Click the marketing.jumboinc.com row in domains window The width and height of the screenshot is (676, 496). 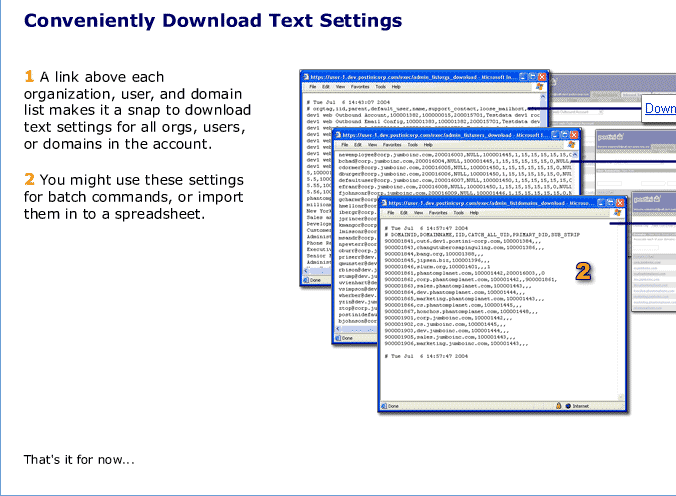(456, 344)
